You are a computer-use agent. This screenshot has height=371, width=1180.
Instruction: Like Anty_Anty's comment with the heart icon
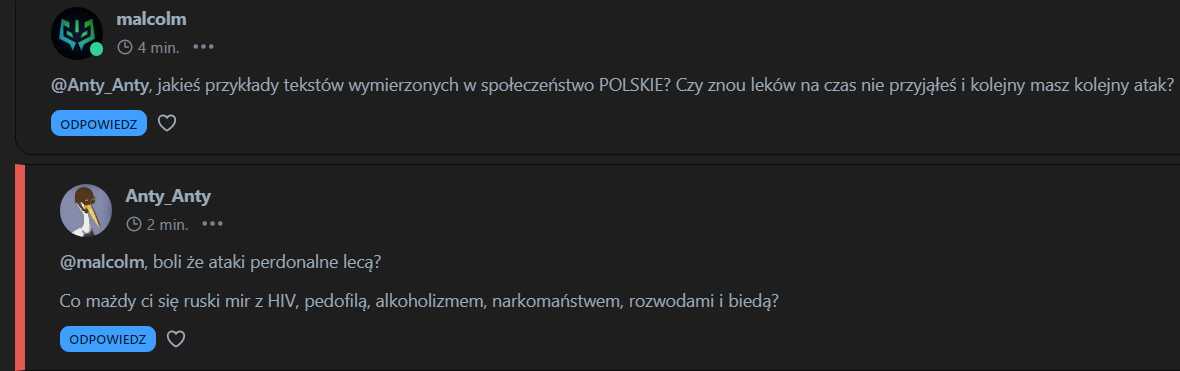coord(175,339)
